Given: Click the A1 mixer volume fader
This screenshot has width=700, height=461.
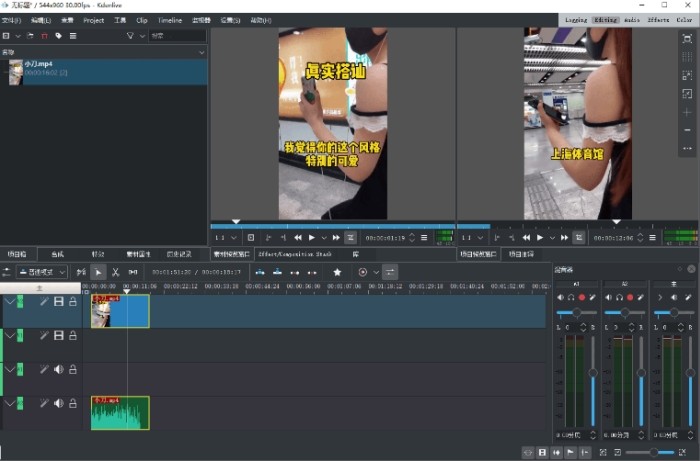Looking at the screenshot, I should coord(593,372).
